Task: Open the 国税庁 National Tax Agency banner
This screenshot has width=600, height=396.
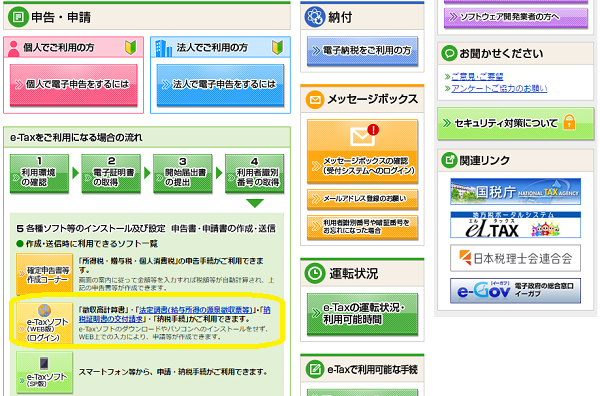Action: coord(515,191)
